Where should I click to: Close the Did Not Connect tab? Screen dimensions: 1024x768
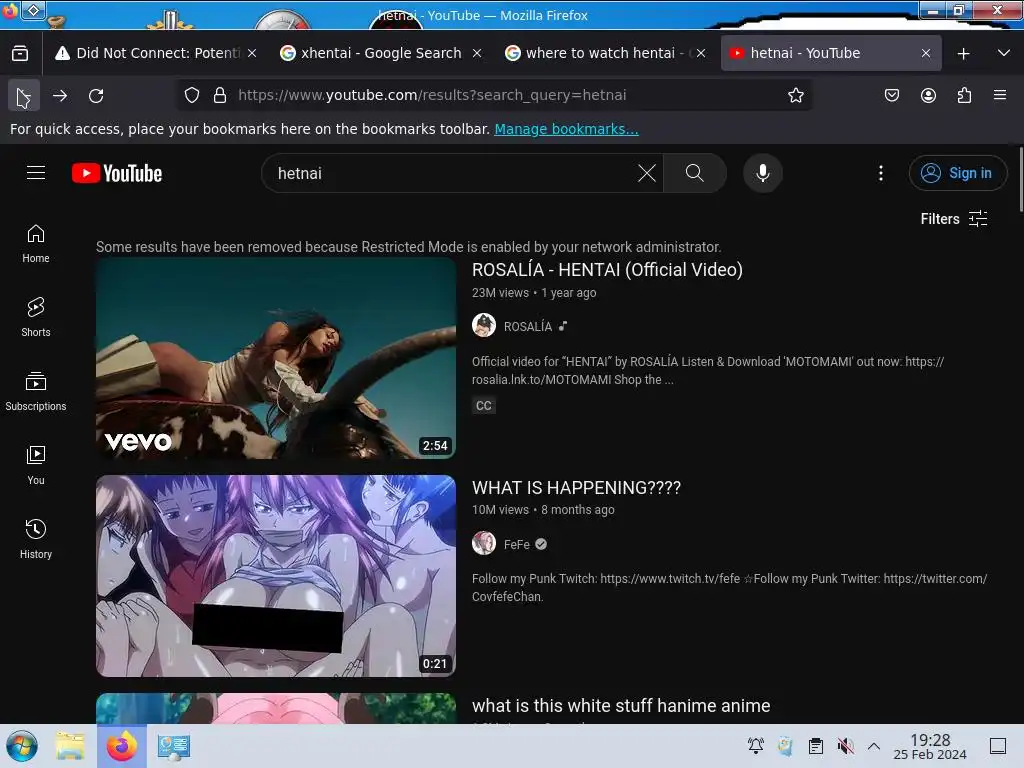click(252, 53)
